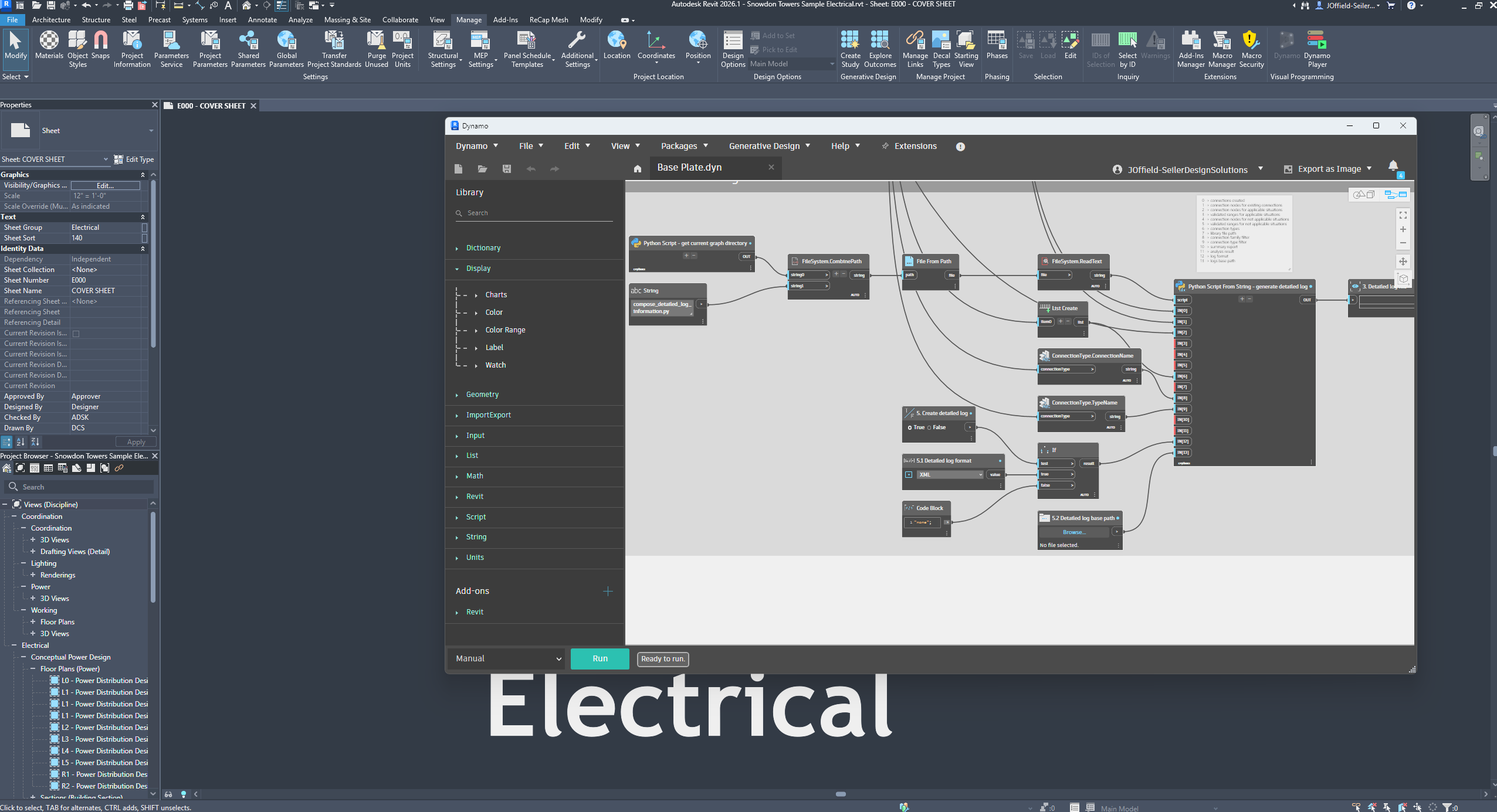This screenshot has height=812, width=1497.
Task: Toggle 3D background preview view in Dynamo
Action: click(x=1364, y=195)
